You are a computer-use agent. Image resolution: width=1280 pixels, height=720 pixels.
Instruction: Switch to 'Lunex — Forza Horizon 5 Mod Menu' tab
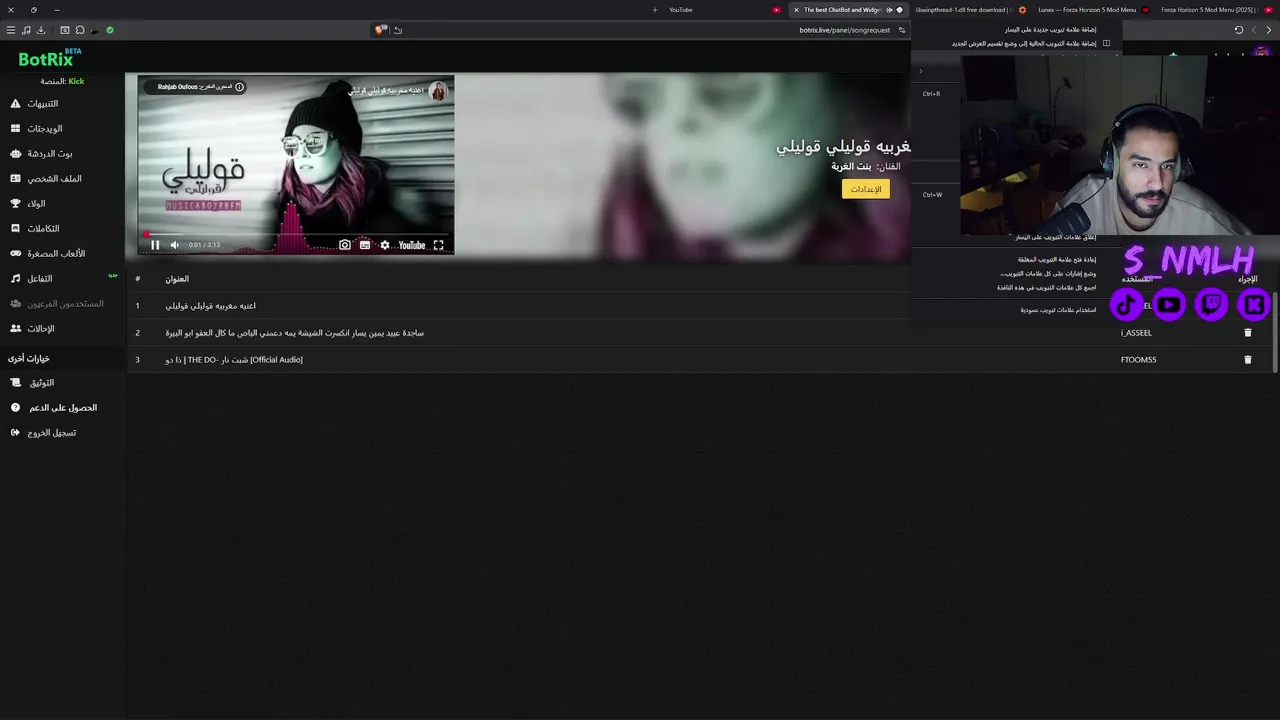1091,10
